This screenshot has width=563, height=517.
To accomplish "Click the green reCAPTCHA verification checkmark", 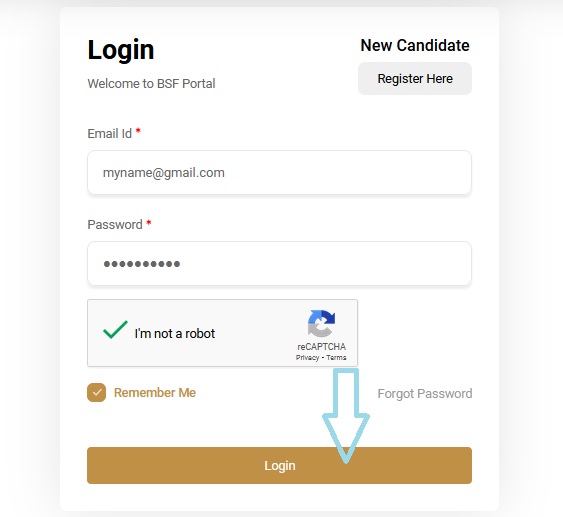I will coord(115,329).
